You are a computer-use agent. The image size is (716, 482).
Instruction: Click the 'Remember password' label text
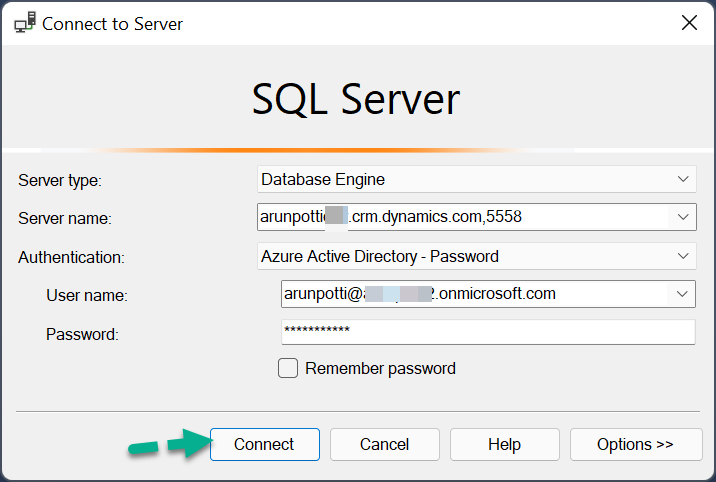(x=380, y=368)
